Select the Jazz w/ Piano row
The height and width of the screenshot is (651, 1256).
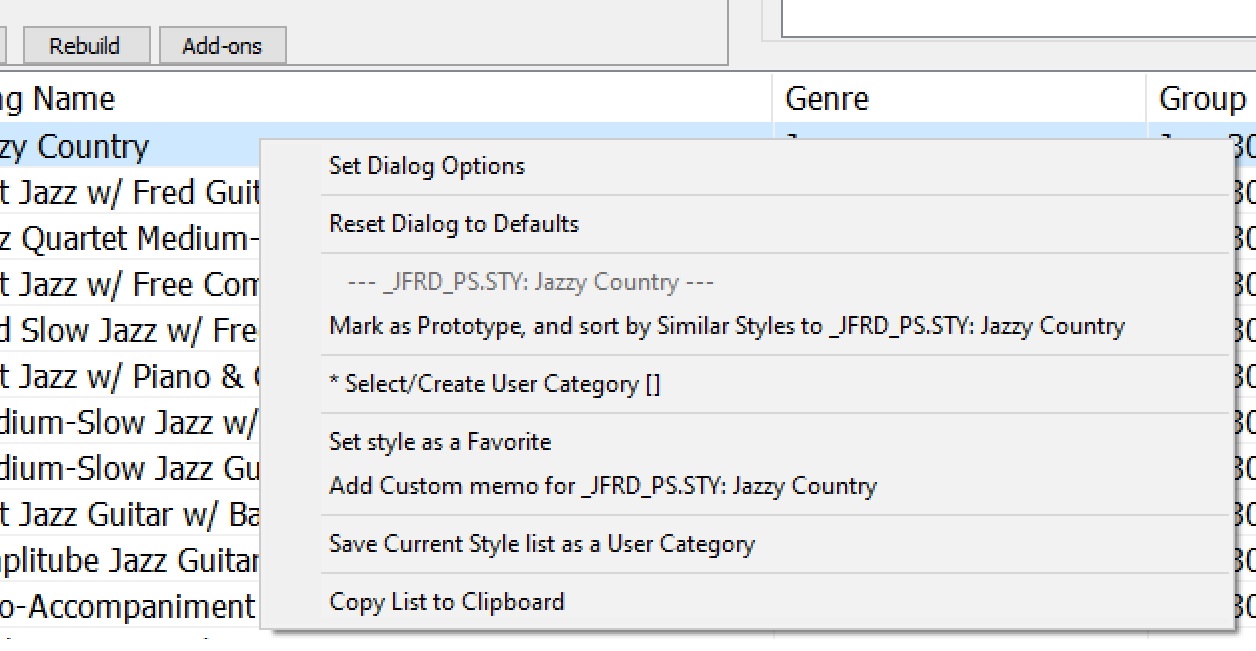pyautogui.click(x=130, y=377)
